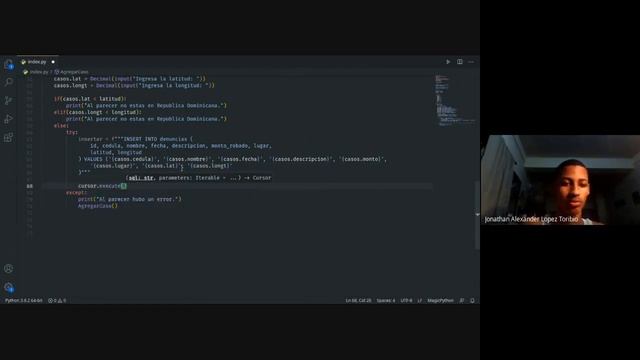Viewport: 640px width, 360px height.
Task: Change indentation via Spaces: 4
Action: click(386, 300)
